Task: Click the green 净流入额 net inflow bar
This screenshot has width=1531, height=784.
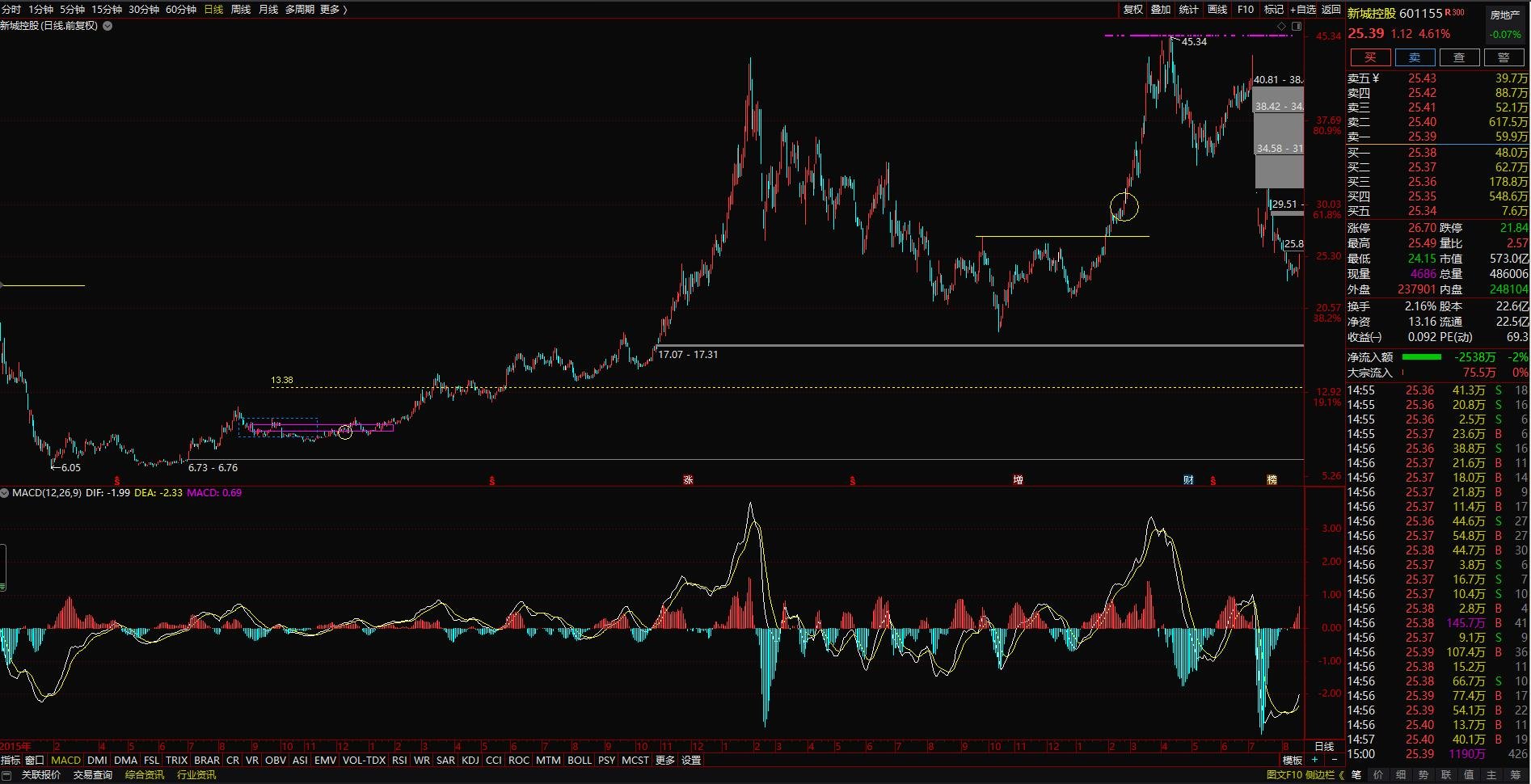Action: point(1421,357)
